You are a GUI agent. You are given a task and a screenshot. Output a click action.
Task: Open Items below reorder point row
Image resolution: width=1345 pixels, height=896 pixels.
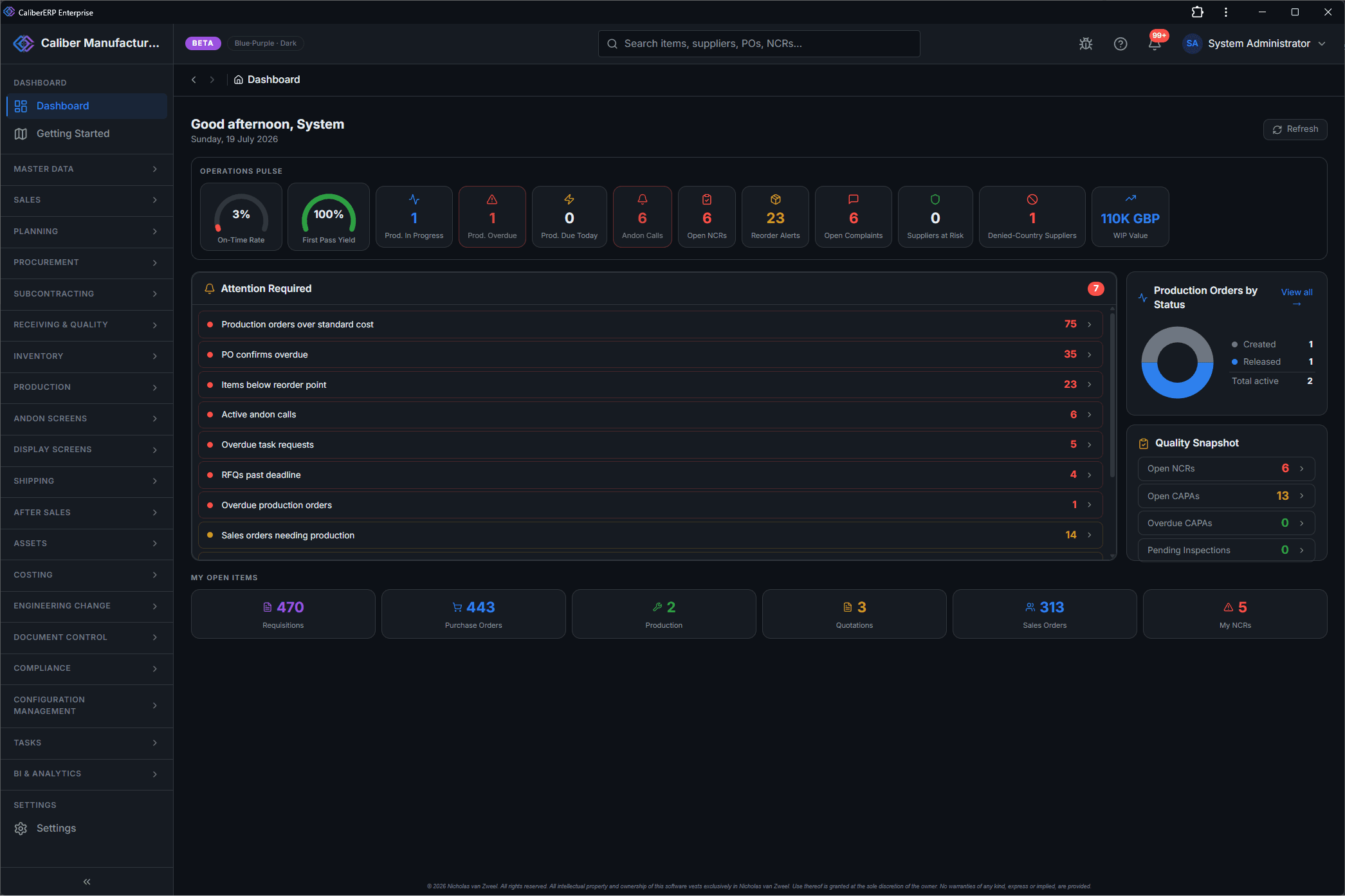click(x=650, y=385)
